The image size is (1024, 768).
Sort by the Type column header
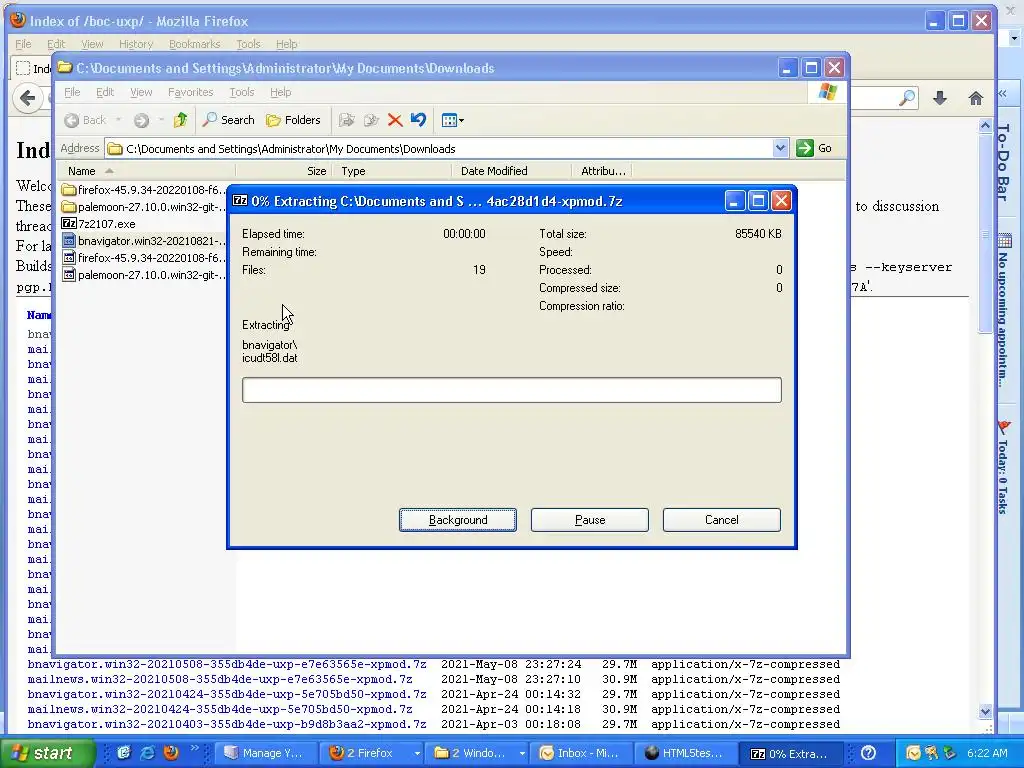(x=392, y=171)
